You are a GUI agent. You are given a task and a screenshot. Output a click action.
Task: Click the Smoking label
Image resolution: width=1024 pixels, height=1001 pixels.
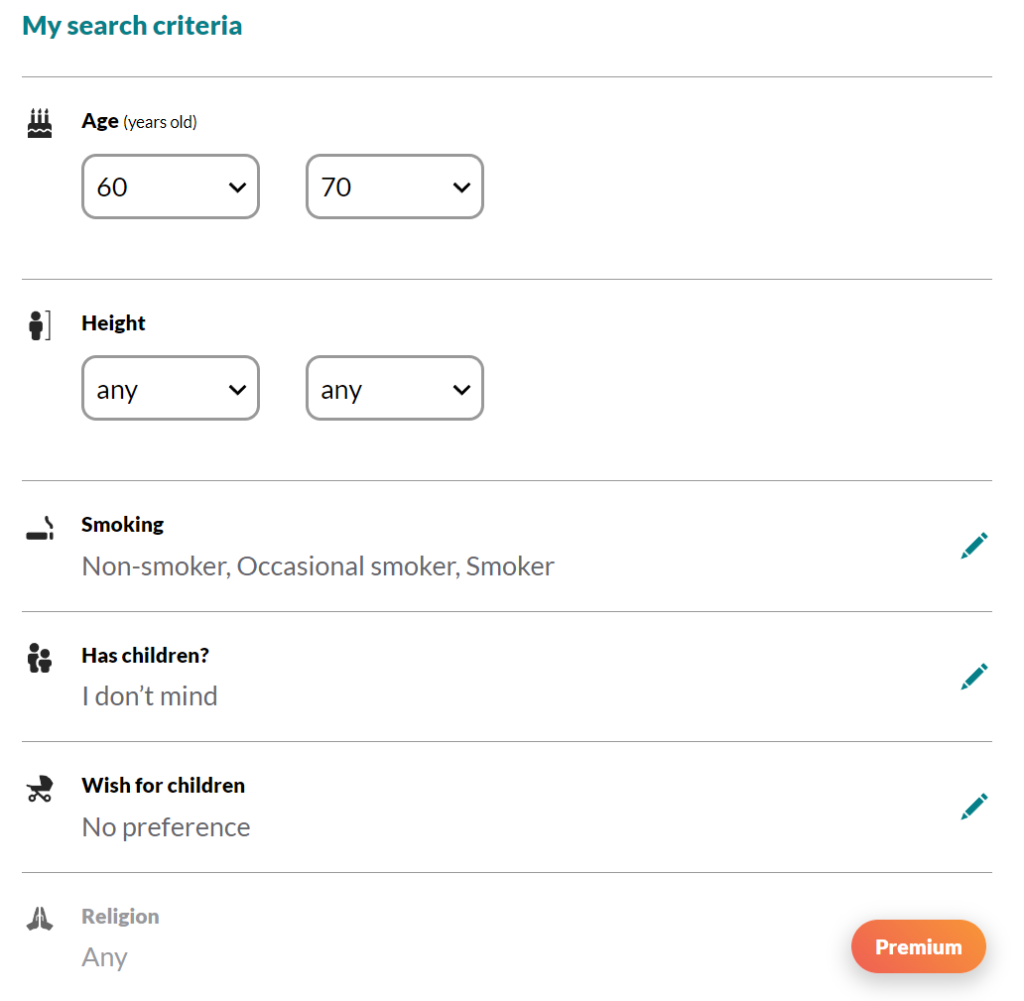(123, 524)
